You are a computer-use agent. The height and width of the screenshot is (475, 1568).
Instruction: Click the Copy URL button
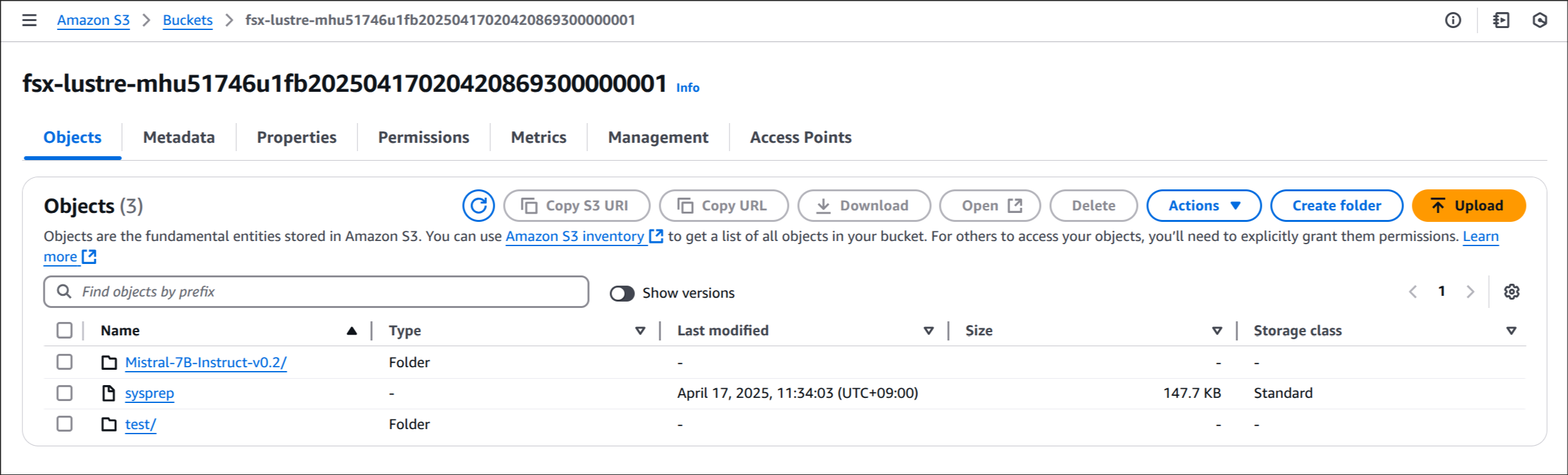tap(724, 206)
